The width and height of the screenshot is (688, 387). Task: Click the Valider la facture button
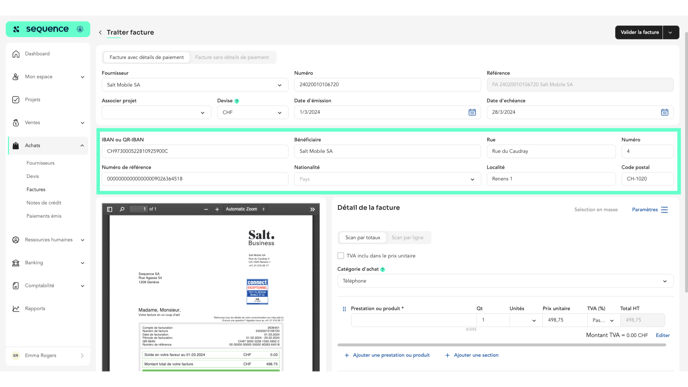point(639,32)
